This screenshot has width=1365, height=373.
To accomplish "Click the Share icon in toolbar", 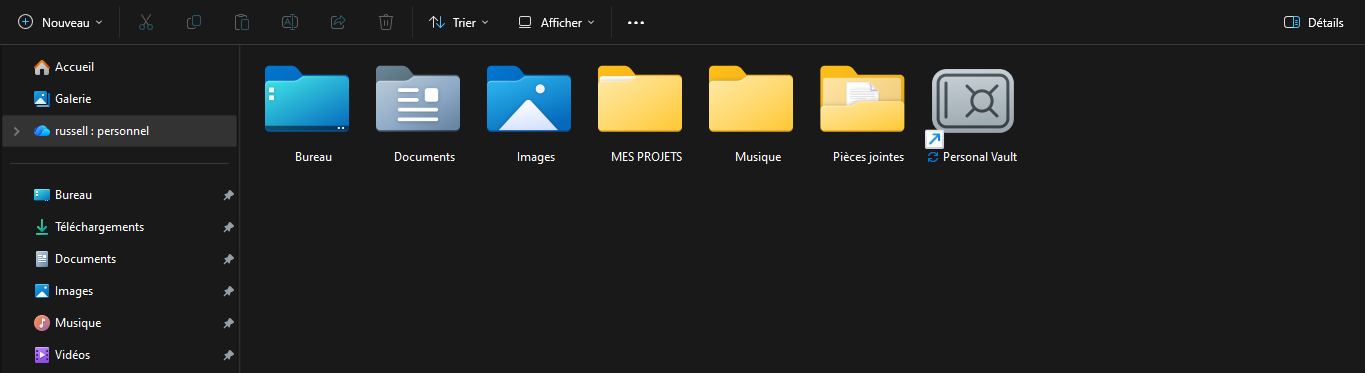I will click(338, 22).
